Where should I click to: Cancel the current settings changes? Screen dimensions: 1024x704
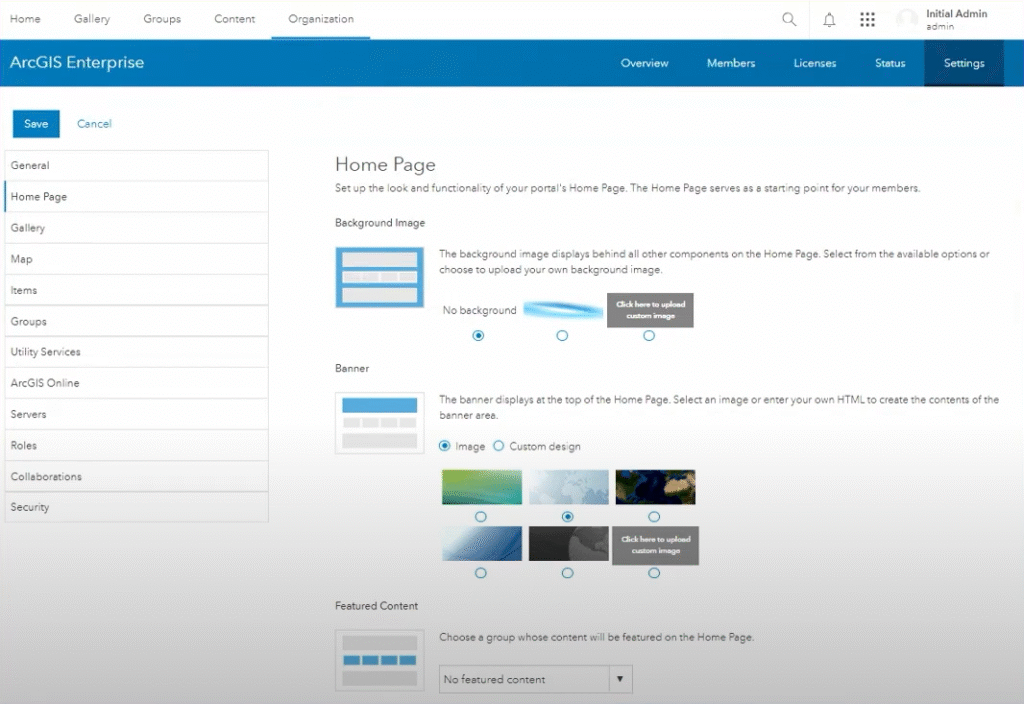pos(94,123)
